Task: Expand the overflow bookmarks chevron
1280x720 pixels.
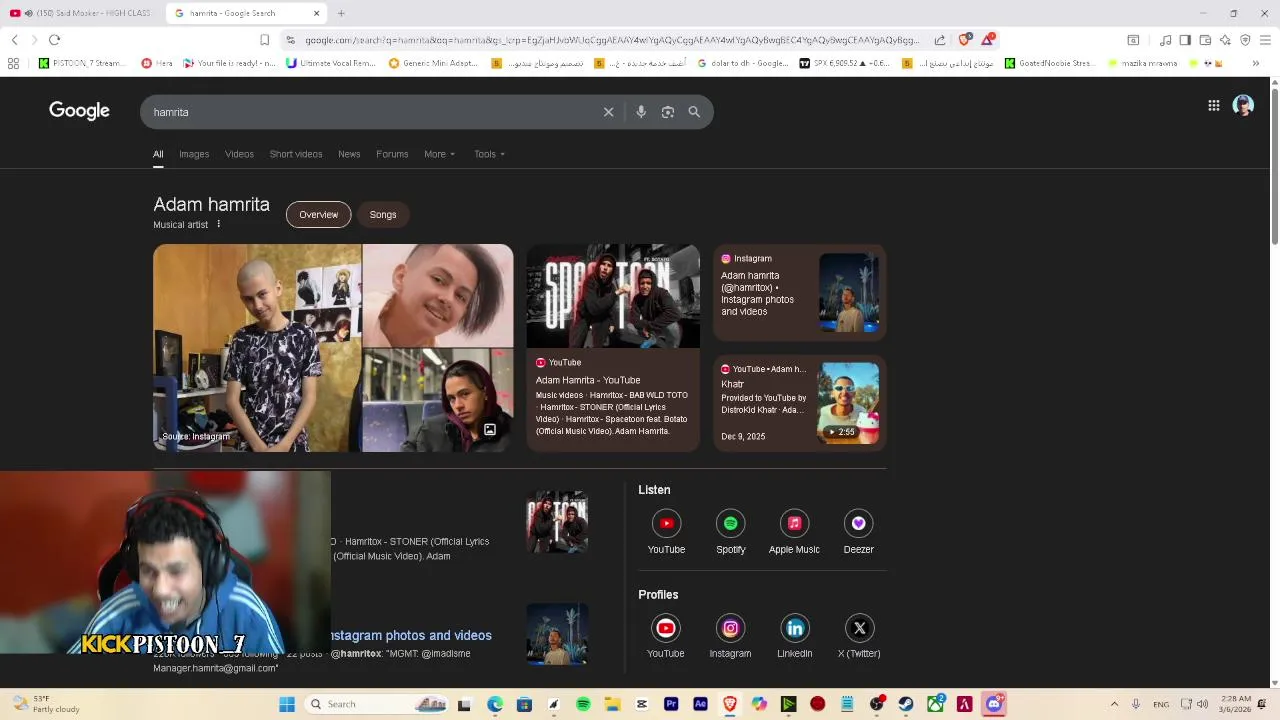Action: (1256, 63)
